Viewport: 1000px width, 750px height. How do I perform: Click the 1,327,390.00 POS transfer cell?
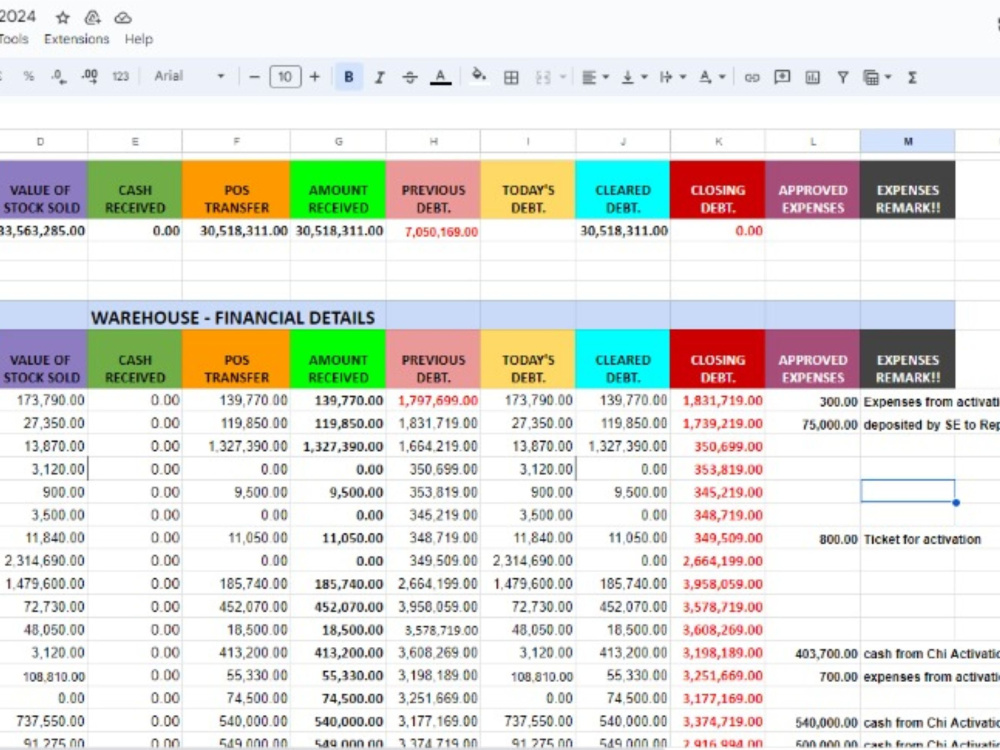[236, 446]
